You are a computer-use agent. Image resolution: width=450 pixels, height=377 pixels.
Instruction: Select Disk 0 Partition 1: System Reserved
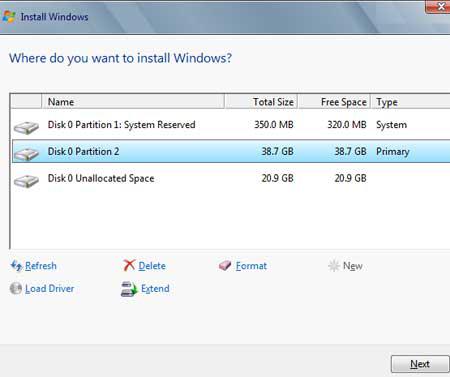click(121, 125)
